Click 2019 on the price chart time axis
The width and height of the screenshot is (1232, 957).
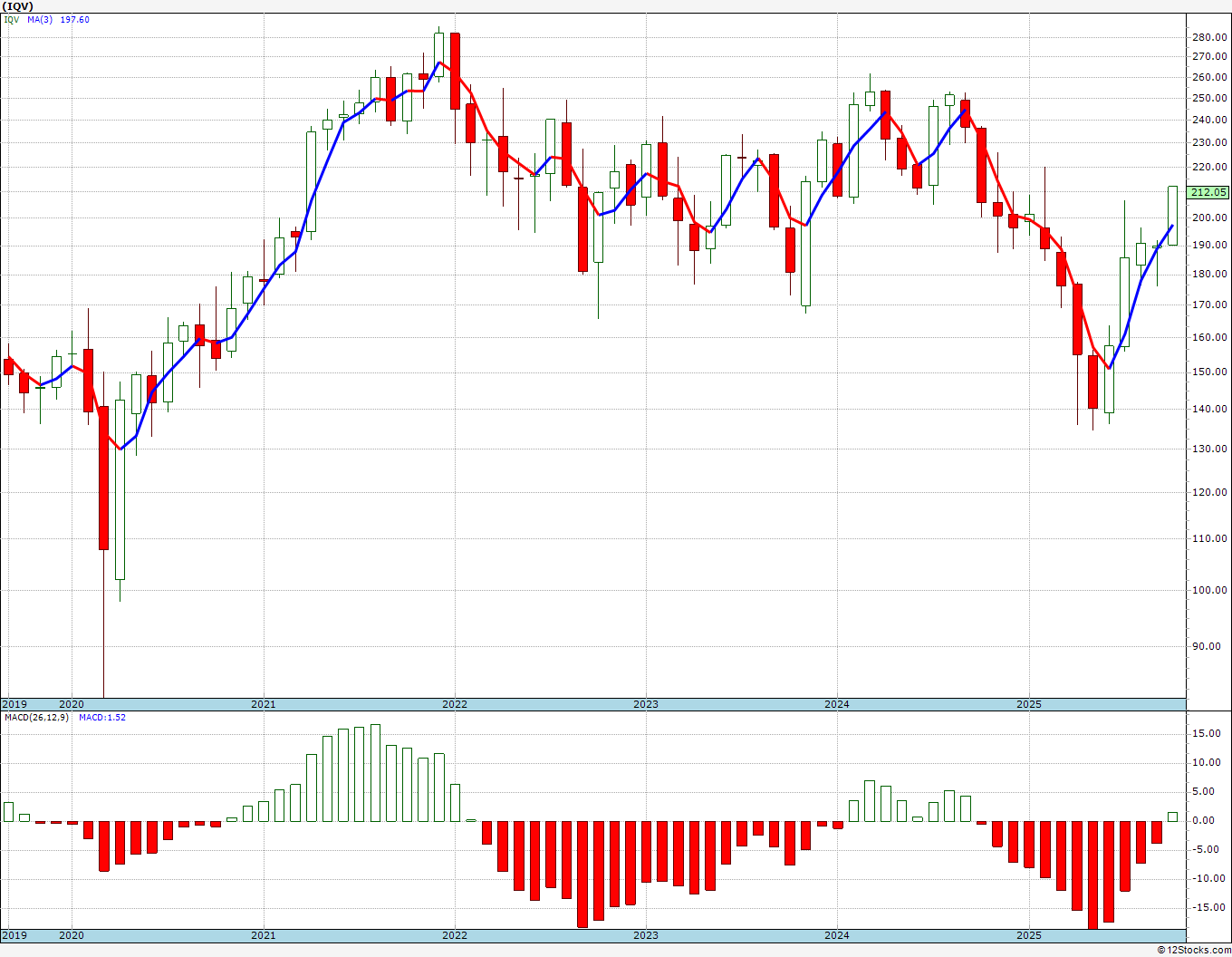[x=14, y=704]
